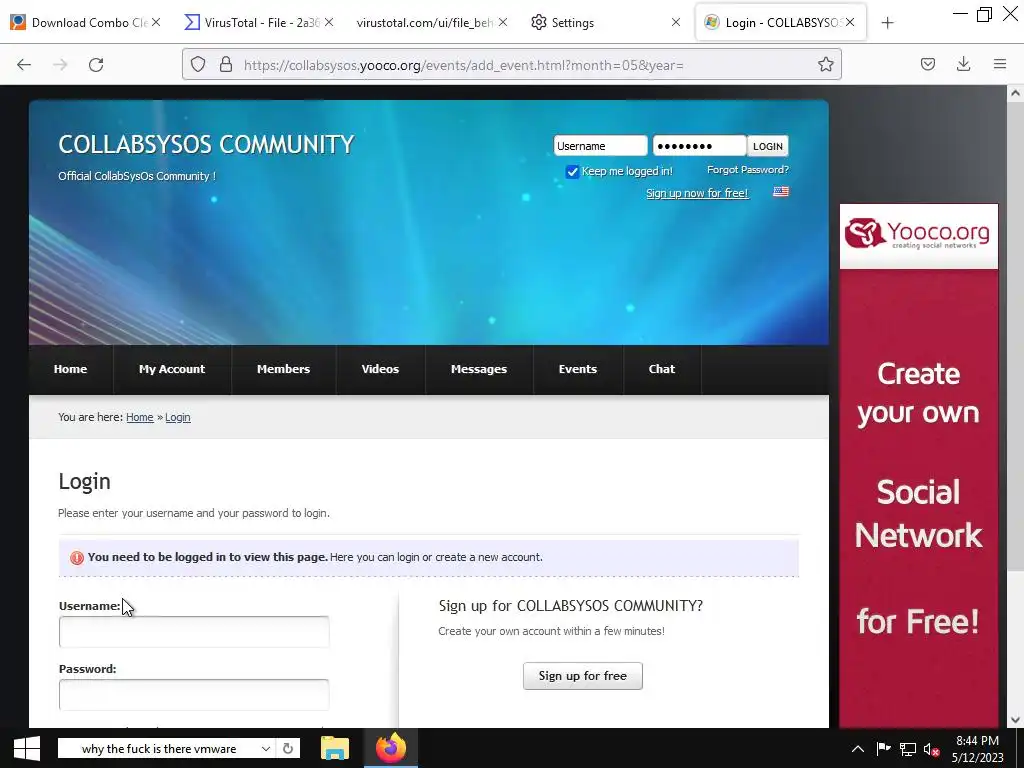1024x768 pixels.
Task: Open a new tab with the plus icon
Action: pyautogui.click(x=887, y=23)
